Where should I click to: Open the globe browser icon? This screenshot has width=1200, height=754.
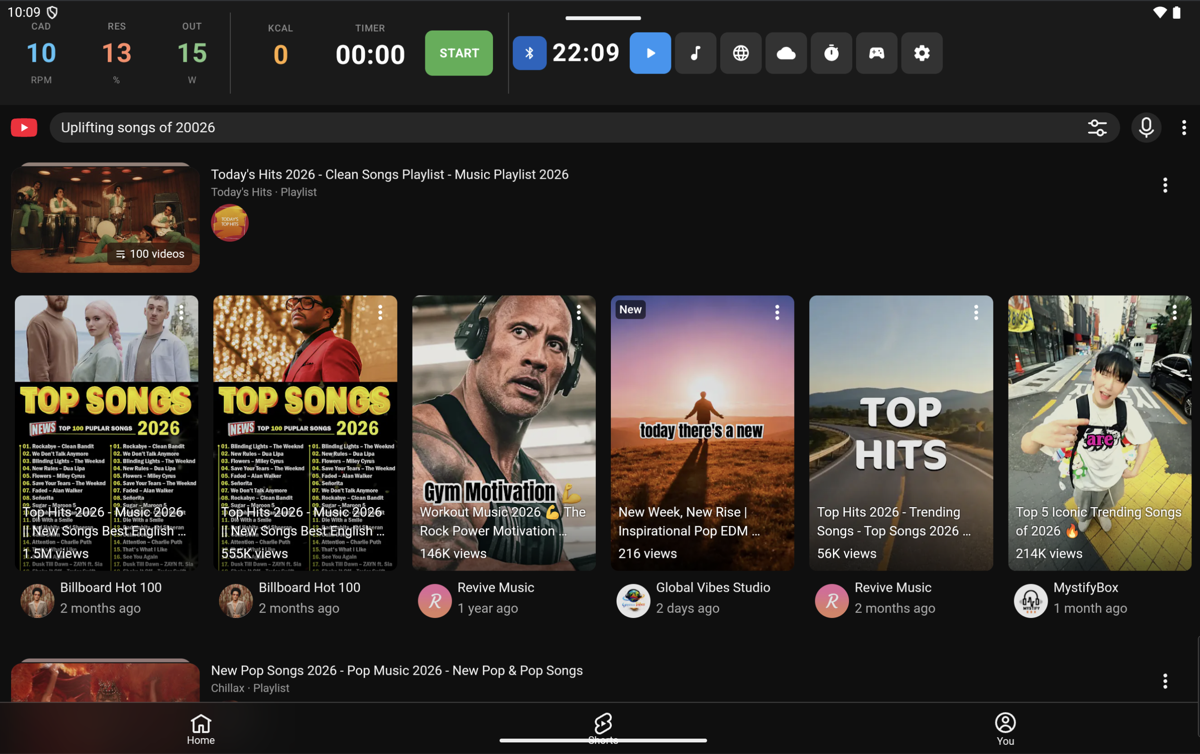(740, 53)
